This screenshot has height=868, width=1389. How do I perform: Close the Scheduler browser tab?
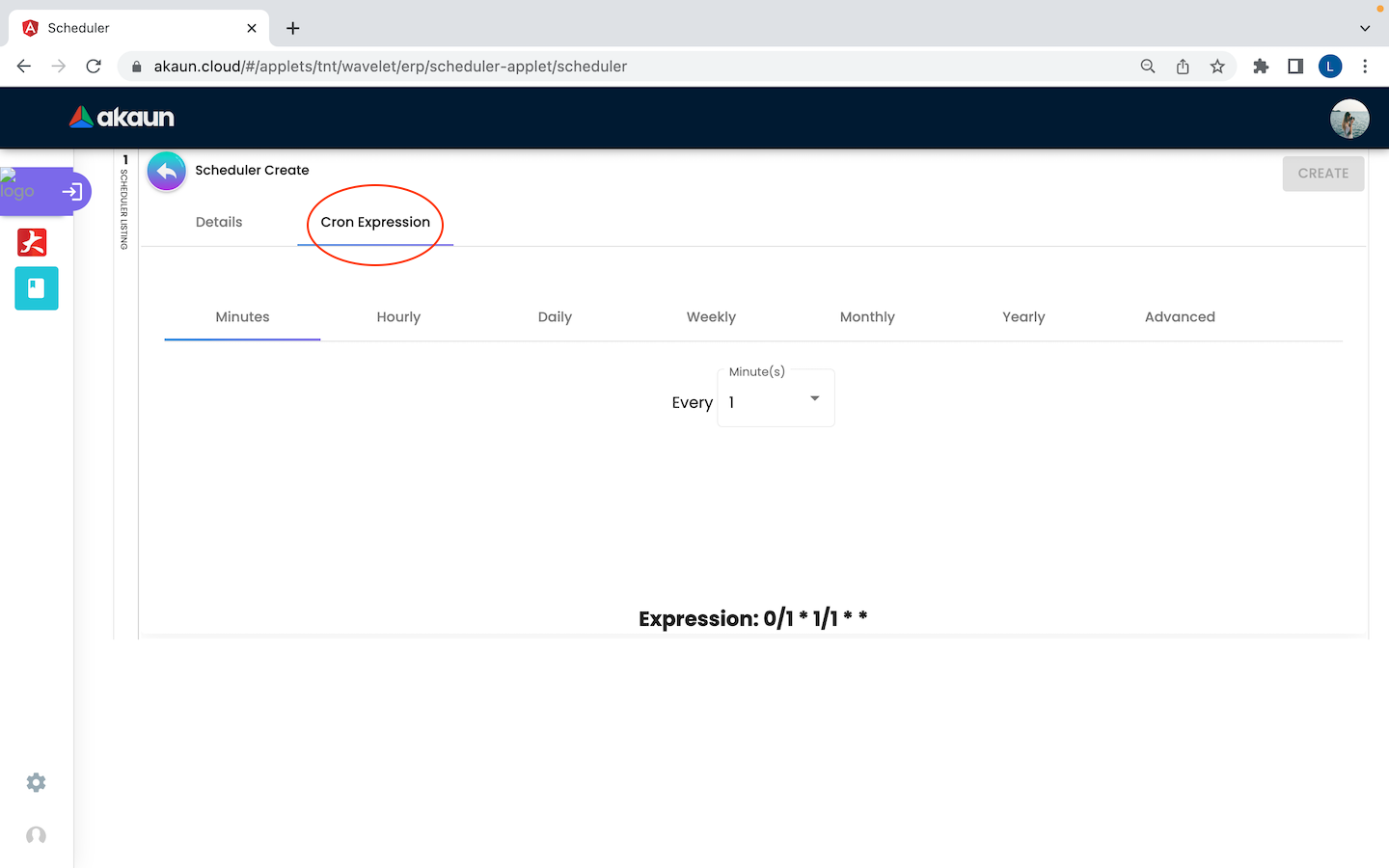point(252,28)
